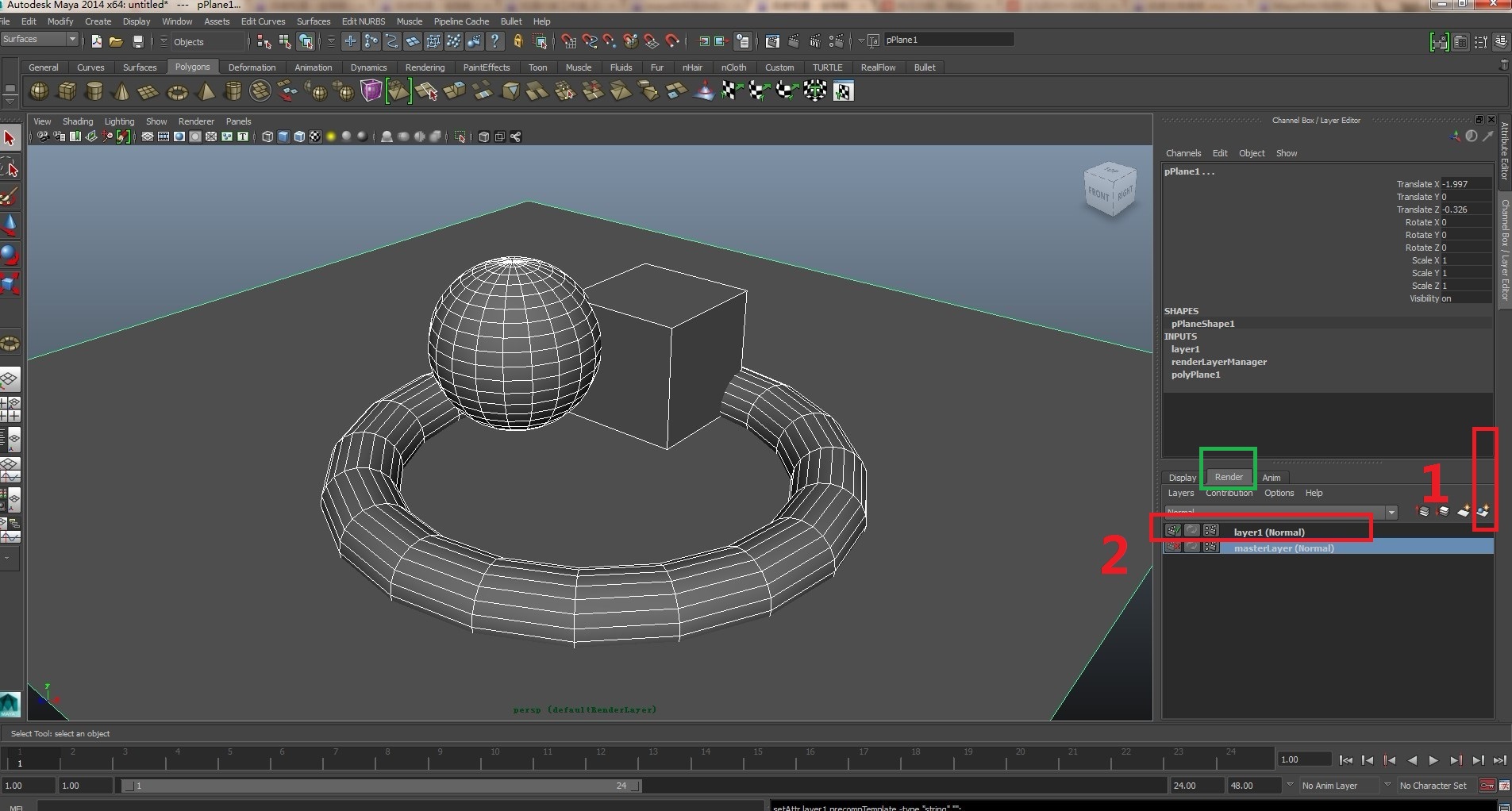Click the polygon cube shelf icon

click(67, 91)
